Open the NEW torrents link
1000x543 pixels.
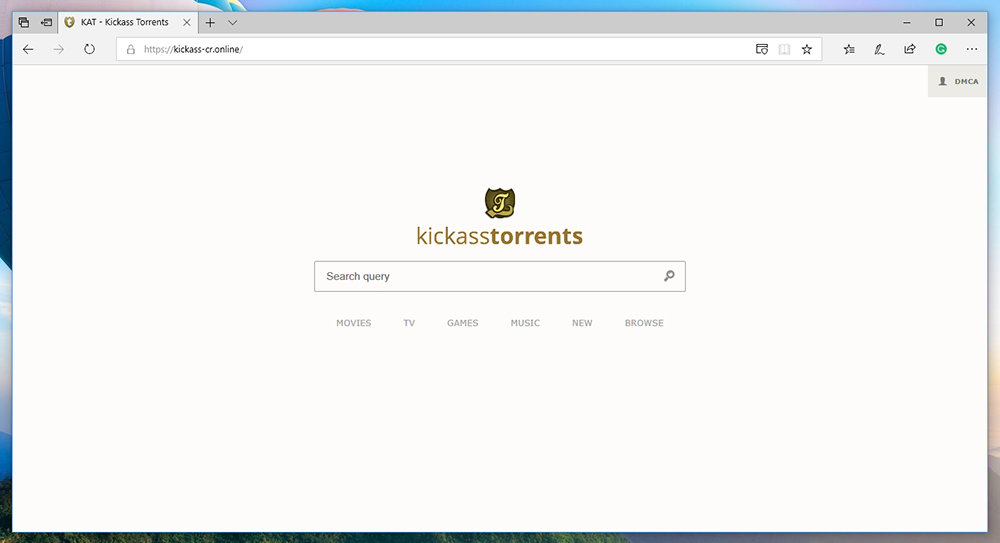[x=582, y=323]
